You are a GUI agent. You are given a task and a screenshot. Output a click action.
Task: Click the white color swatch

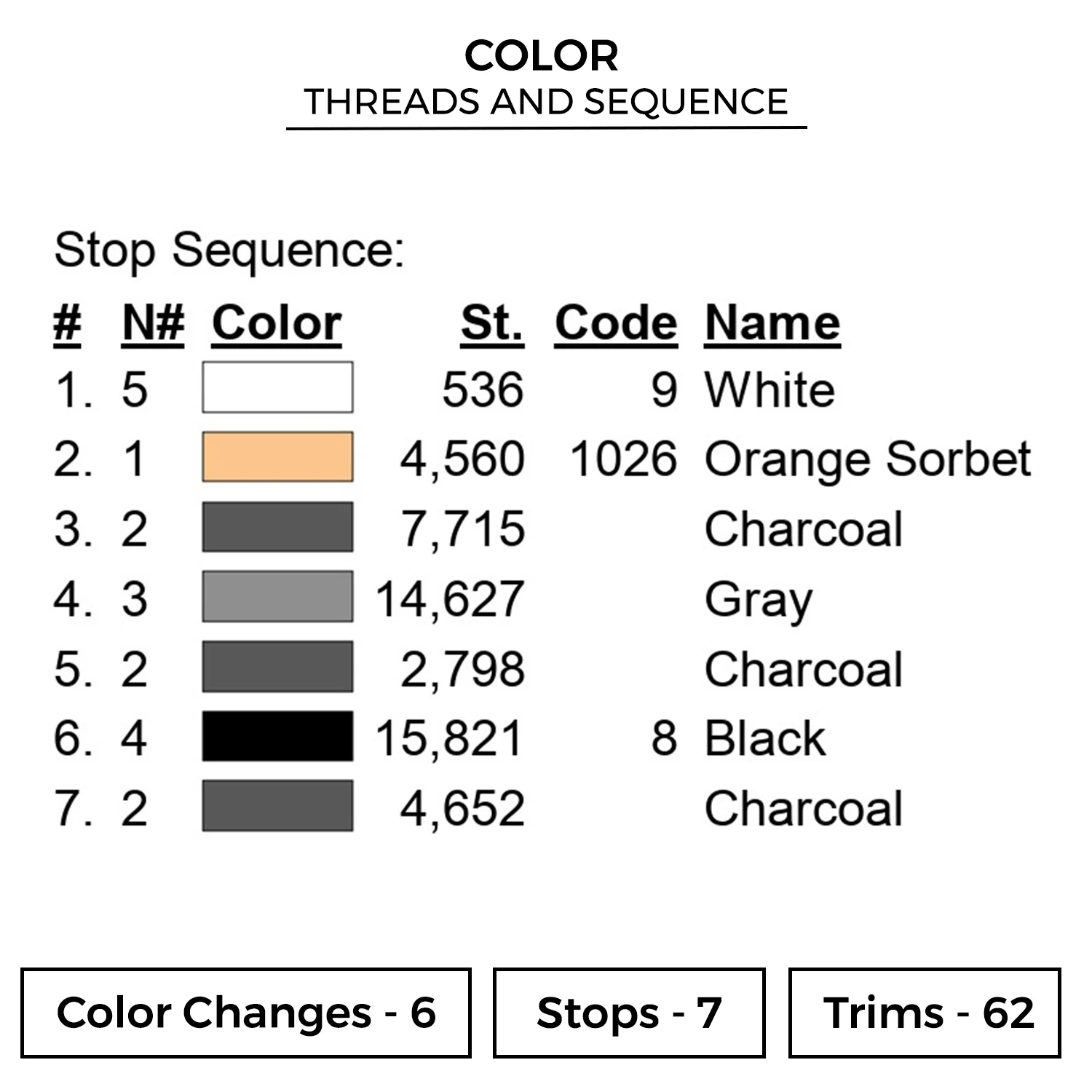(277, 387)
